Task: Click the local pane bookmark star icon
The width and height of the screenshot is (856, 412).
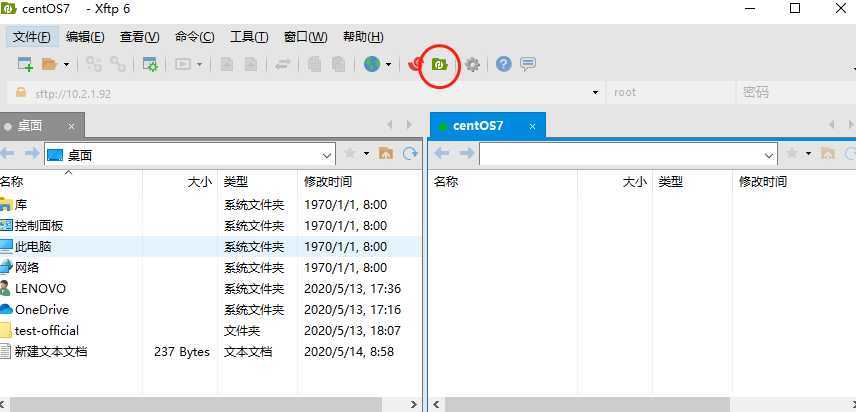Action: 350,154
